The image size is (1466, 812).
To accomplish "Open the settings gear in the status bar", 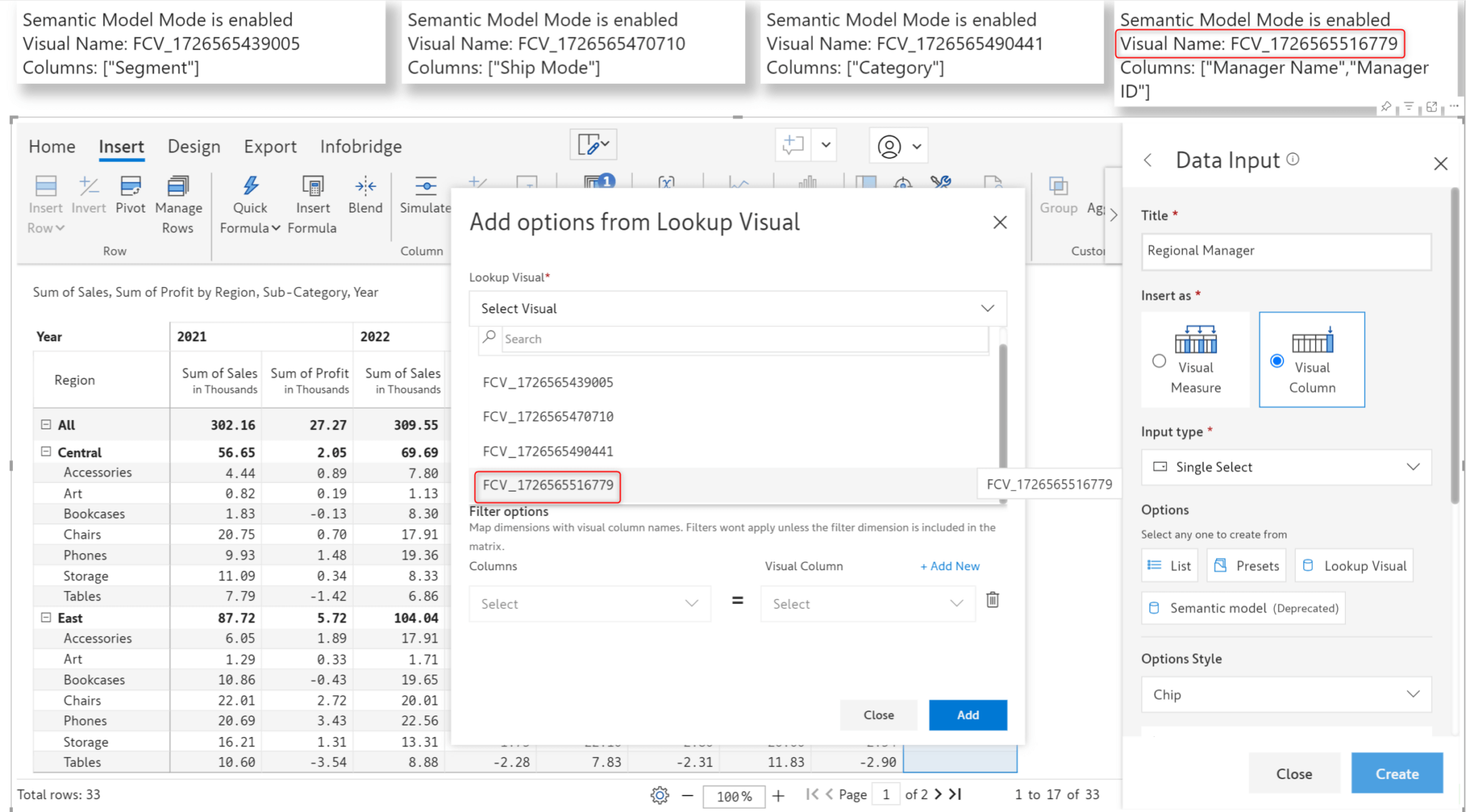I will tap(659, 795).
